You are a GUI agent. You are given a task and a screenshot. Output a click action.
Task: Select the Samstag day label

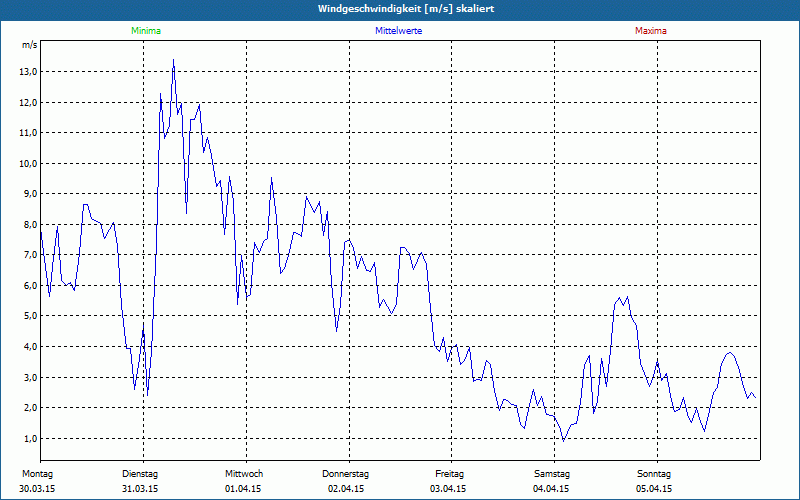coord(551,474)
